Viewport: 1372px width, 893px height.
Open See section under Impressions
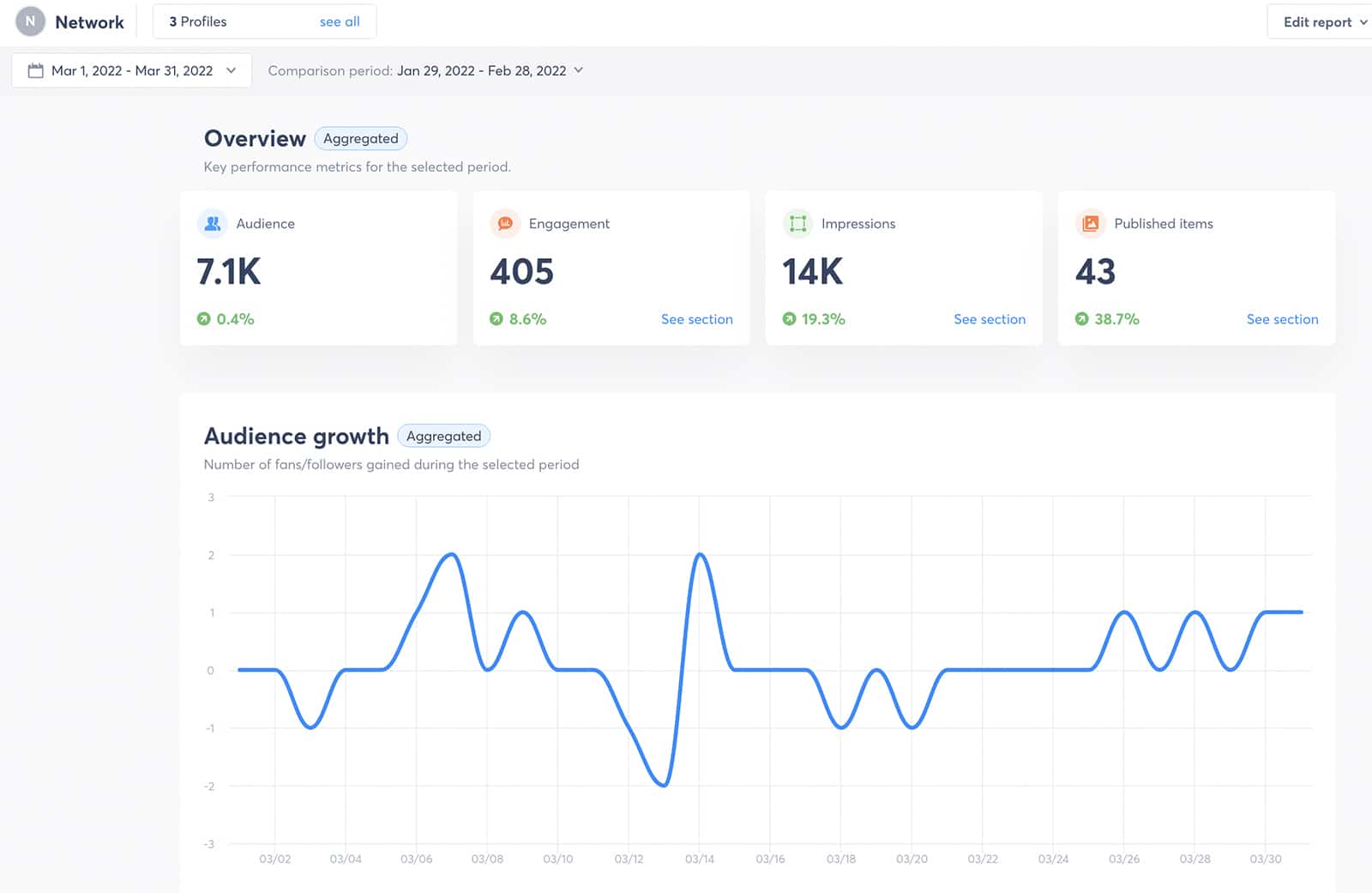pos(990,318)
